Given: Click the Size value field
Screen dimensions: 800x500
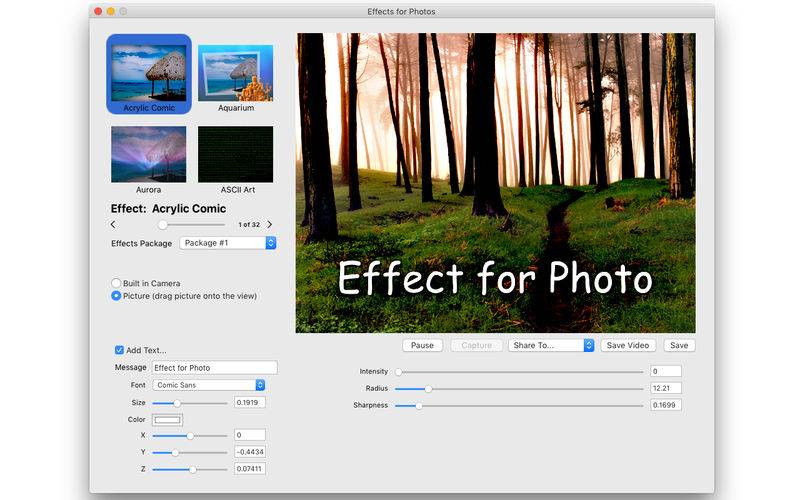Looking at the screenshot, I should tap(249, 403).
